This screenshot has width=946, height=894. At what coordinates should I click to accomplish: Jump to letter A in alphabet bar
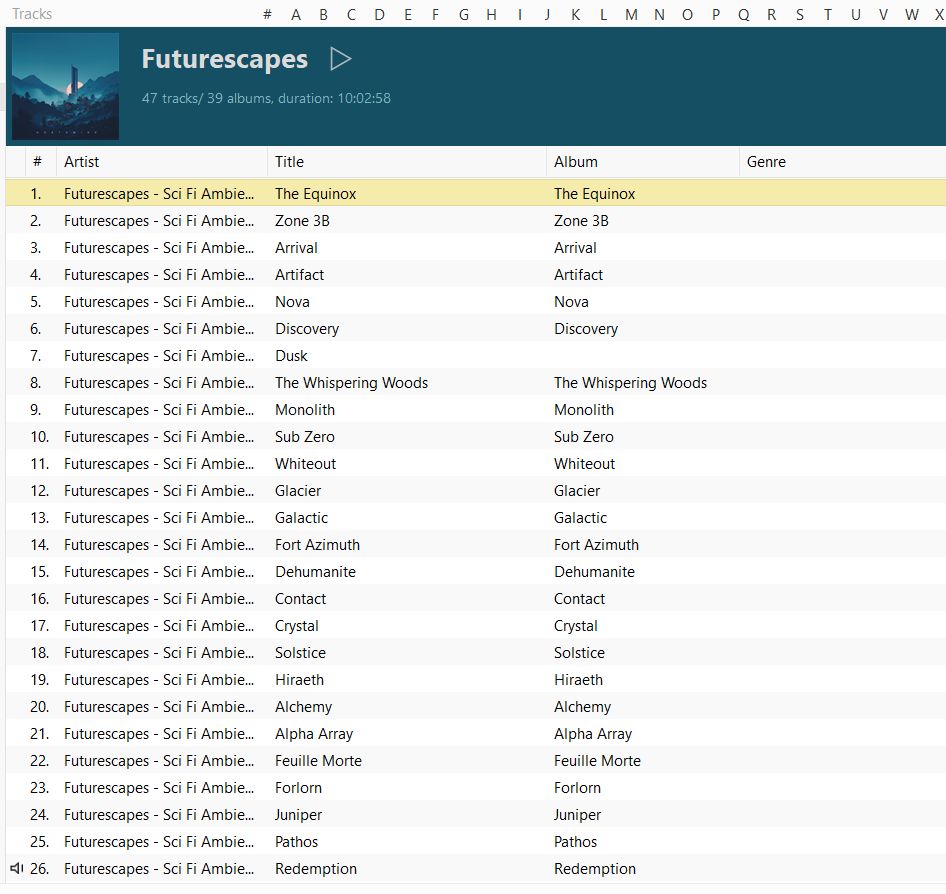pyautogui.click(x=295, y=14)
